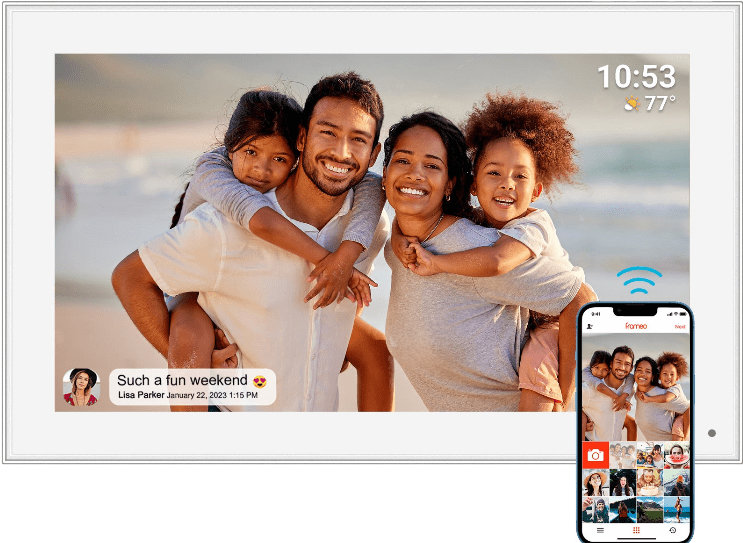Viewport: 743px width, 543px height.
Task: Select the first thumbnail next to camera
Action: (623, 455)
